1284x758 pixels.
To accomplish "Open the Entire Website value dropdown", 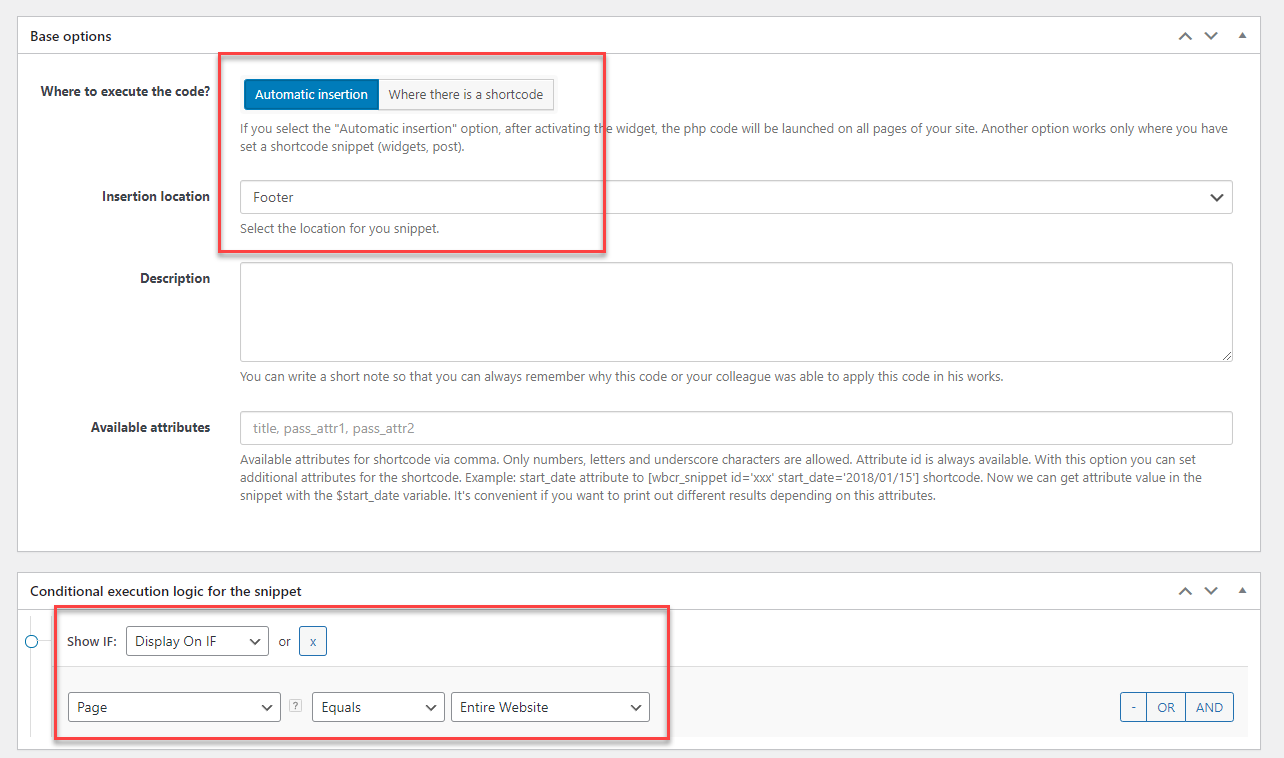I will (x=550, y=707).
